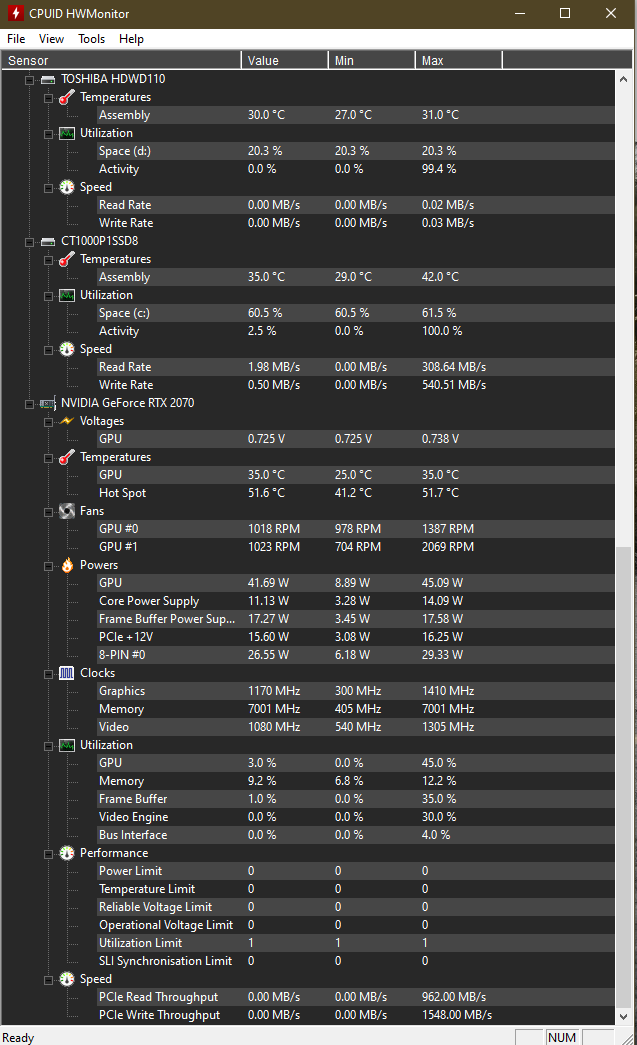Click the Performance gauge icon
The width and height of the screenshot is (637, 1045).
click(67, 853)
